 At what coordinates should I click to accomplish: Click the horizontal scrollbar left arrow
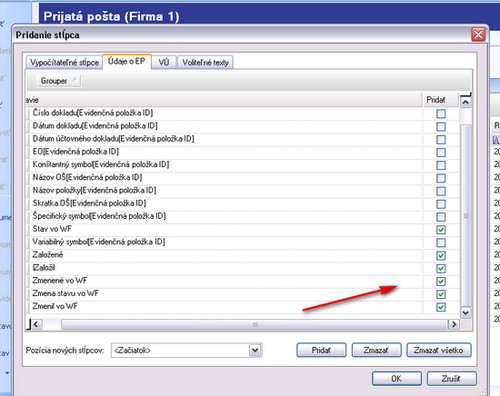(x=37, y=324)
